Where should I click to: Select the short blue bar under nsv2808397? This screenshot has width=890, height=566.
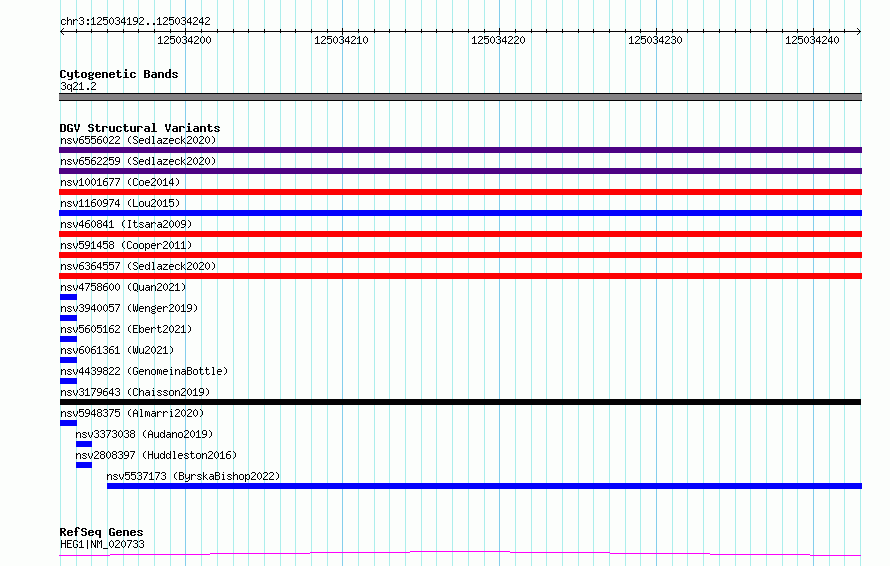[x=84, y=465]
